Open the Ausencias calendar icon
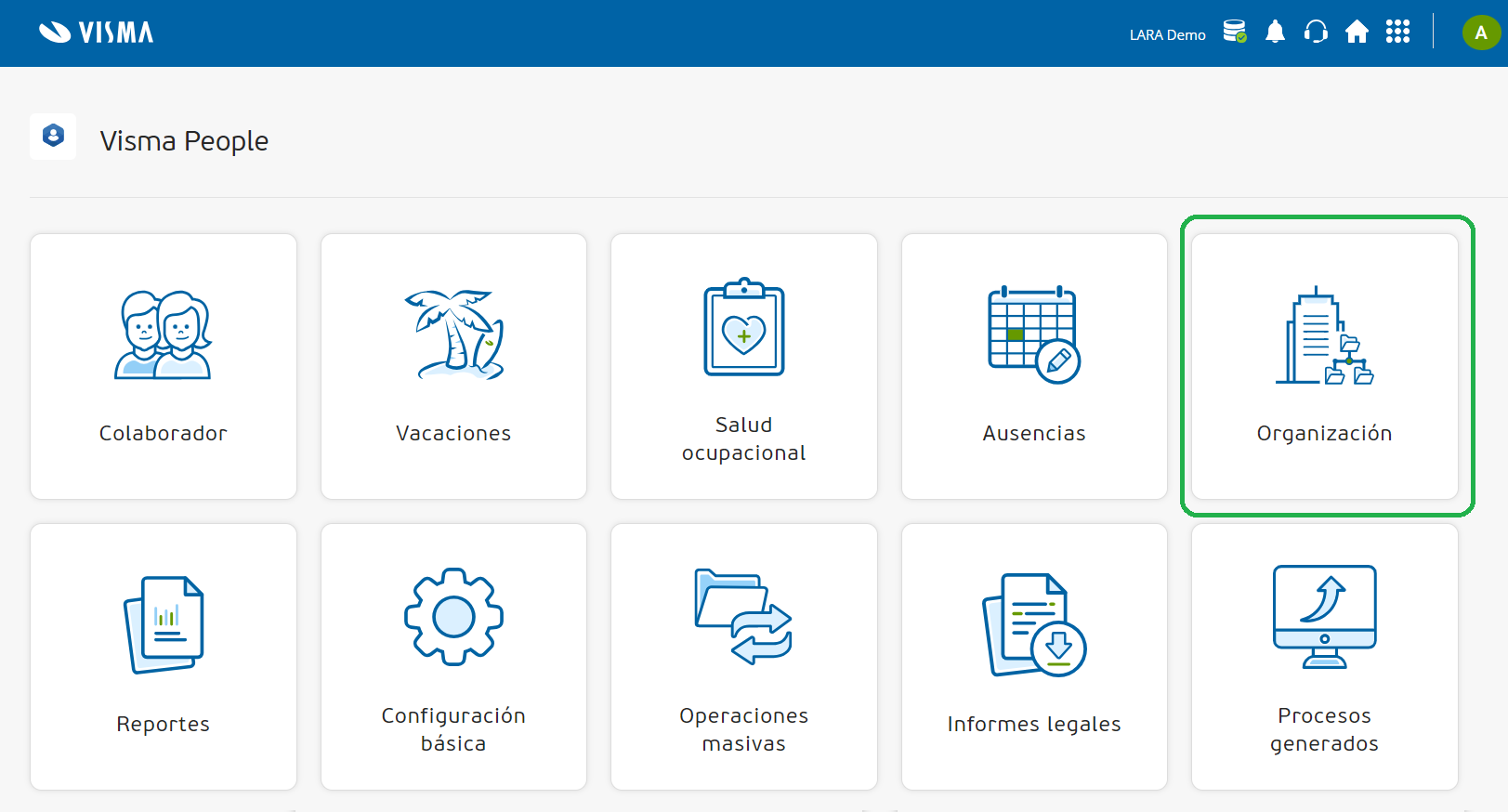Image resolution: width=1508 pixels, height=812 pixels. [x=1034, y=334]
